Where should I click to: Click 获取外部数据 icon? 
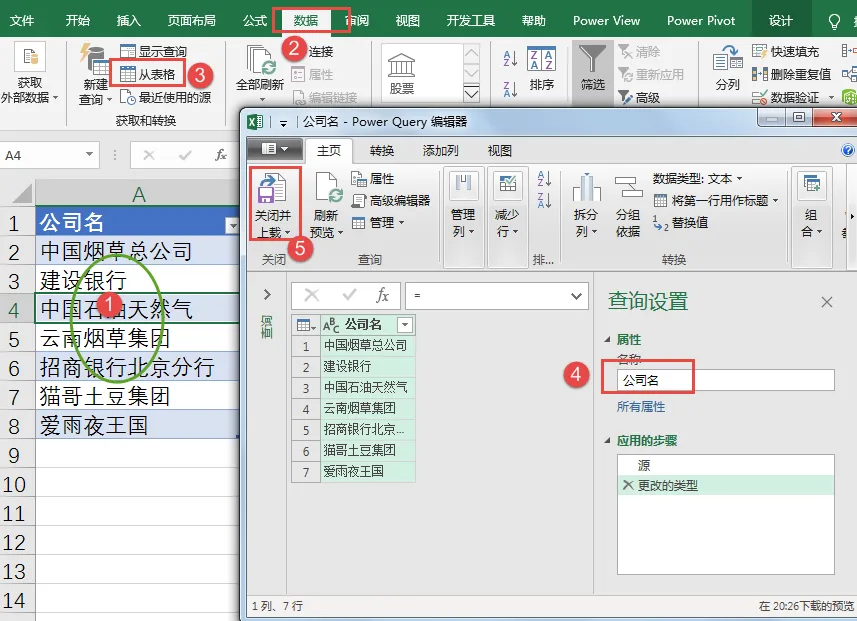pyautogui.click(x=30, y=57)
